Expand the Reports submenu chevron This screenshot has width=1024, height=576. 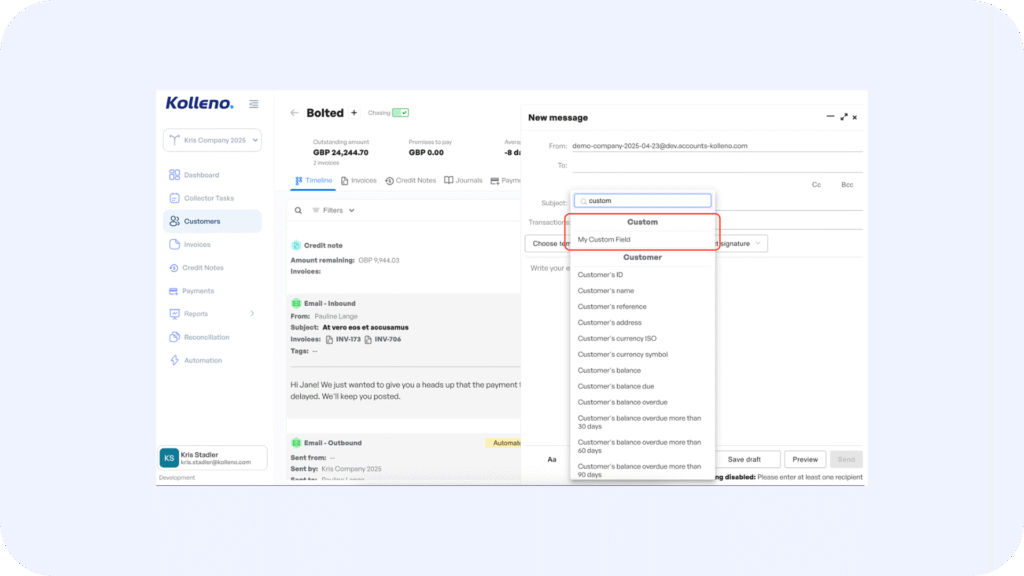pos(252,314)
